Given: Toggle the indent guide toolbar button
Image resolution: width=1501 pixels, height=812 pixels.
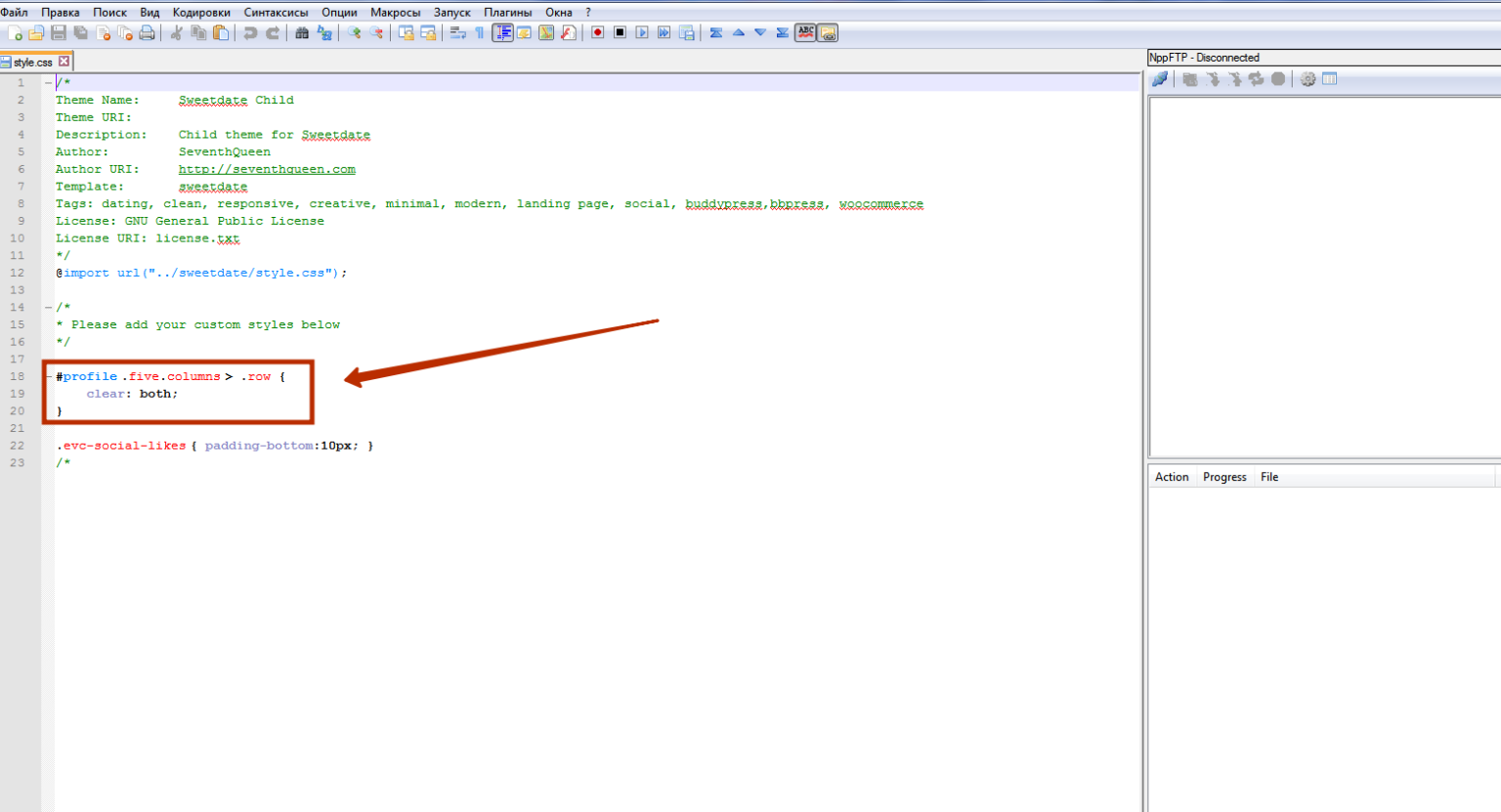Looking at the screenshot, I should 502,33.
